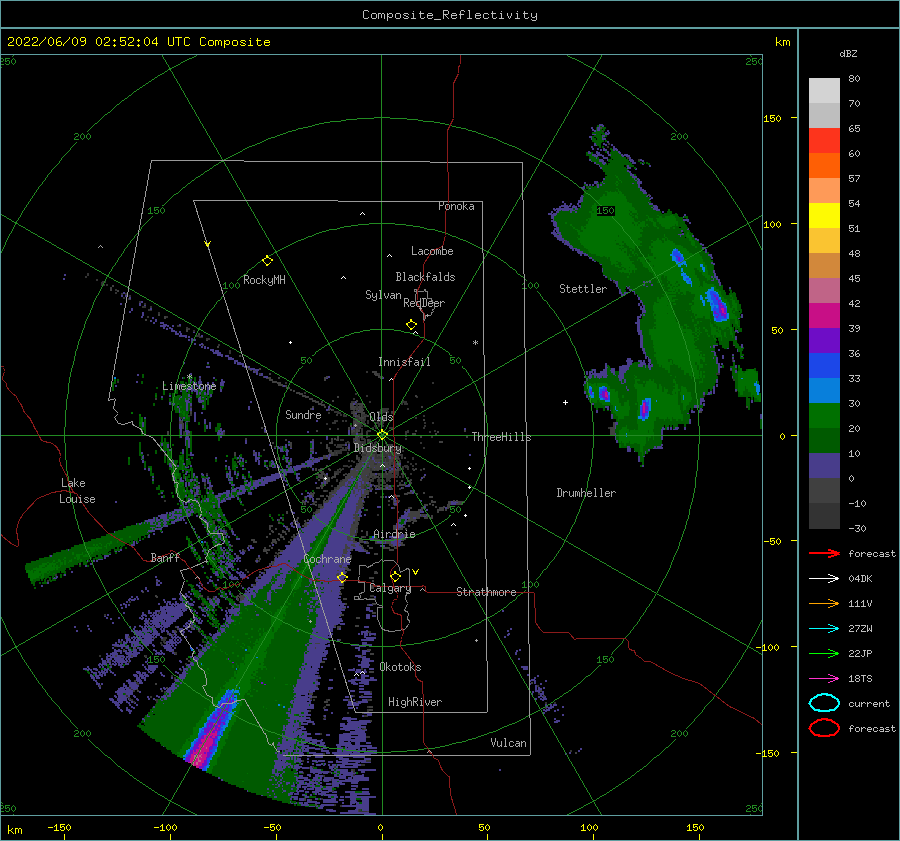
Task: Click the Vulcan town label
Action: tap(508, 743)
